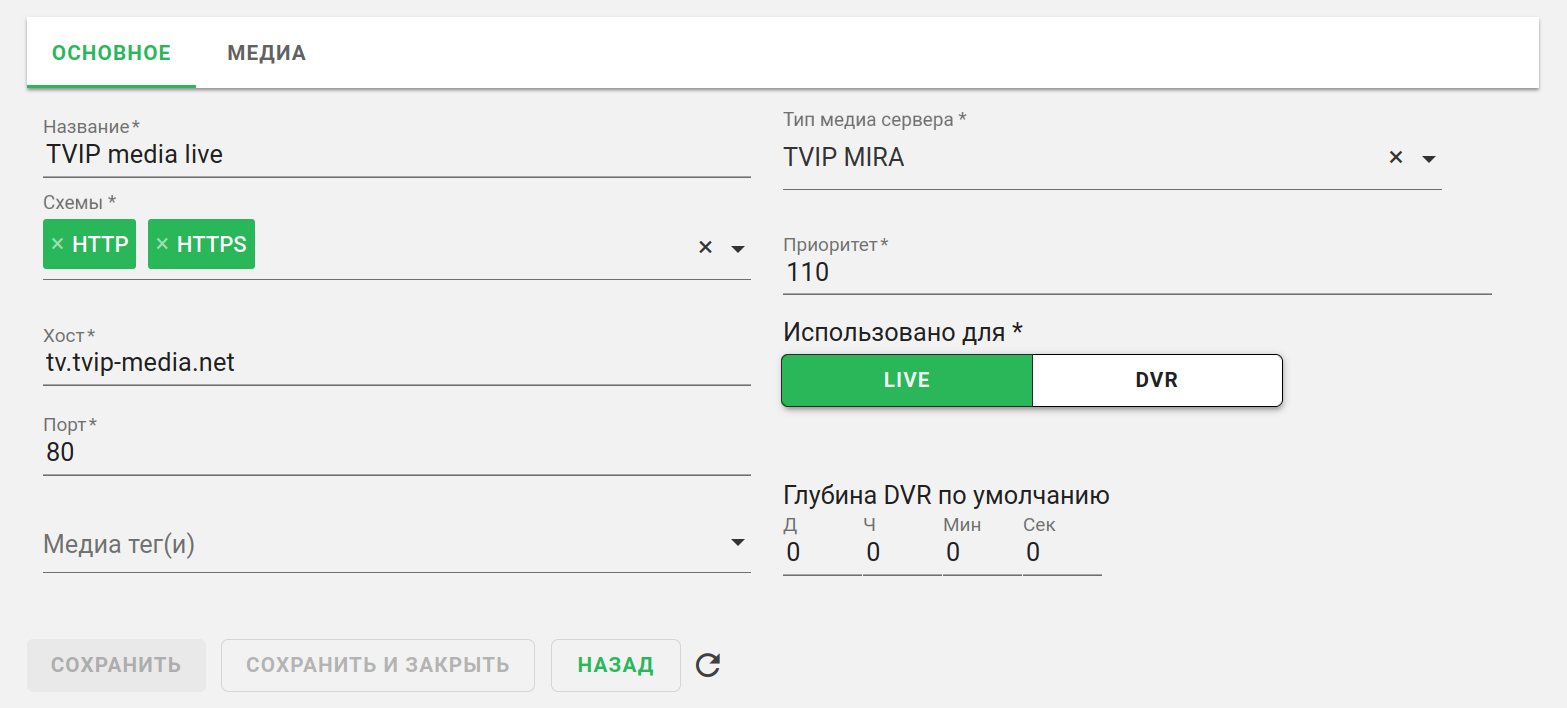Expand the Схемы dropdown list

[738, 248]
